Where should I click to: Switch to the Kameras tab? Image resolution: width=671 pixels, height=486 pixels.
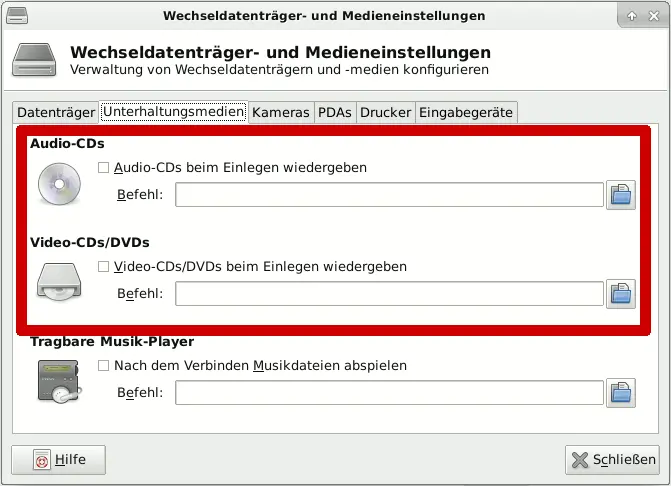[281, 112]
